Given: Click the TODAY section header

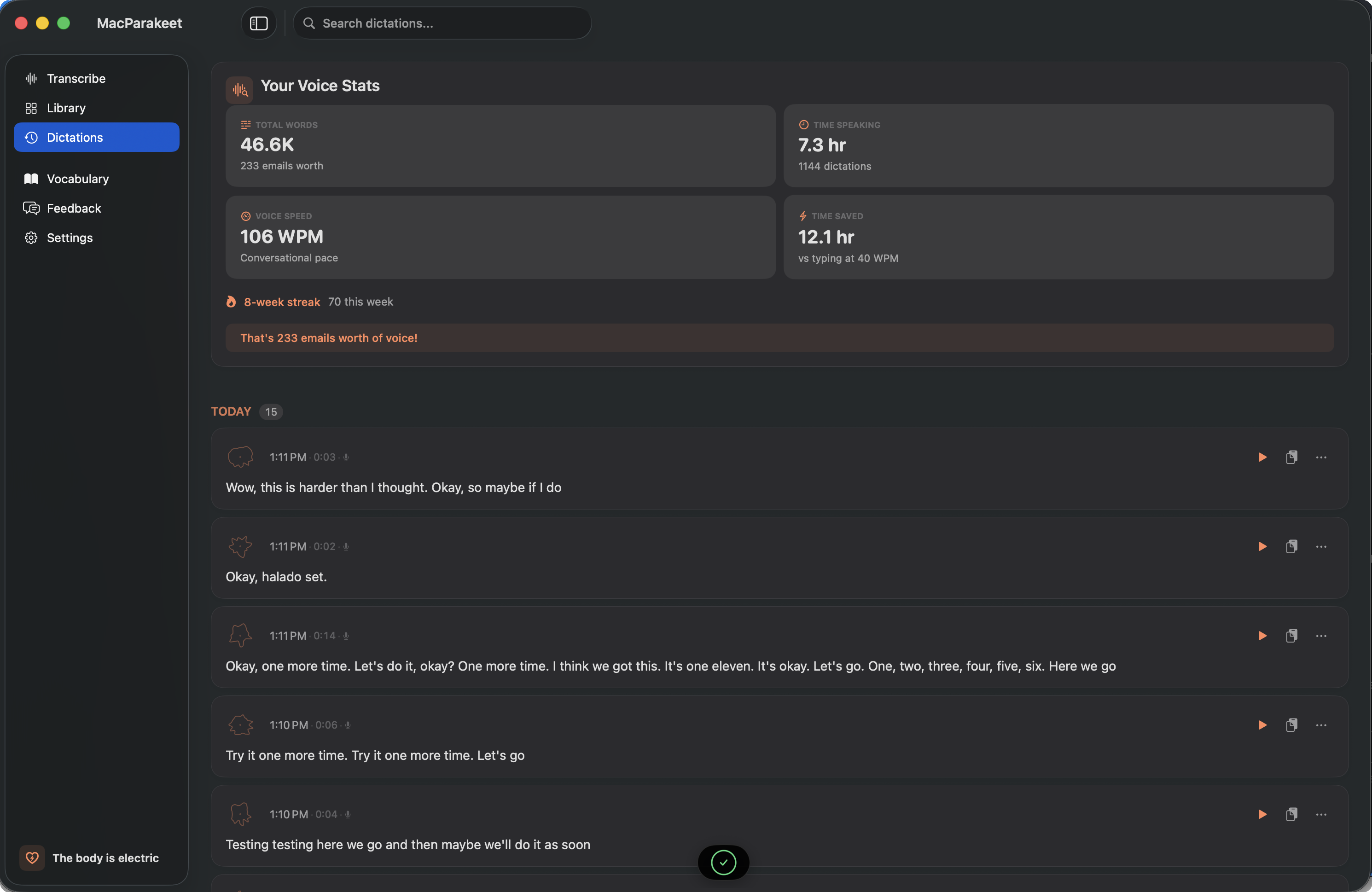Looking at the screenshot, I should coord(231,411).
